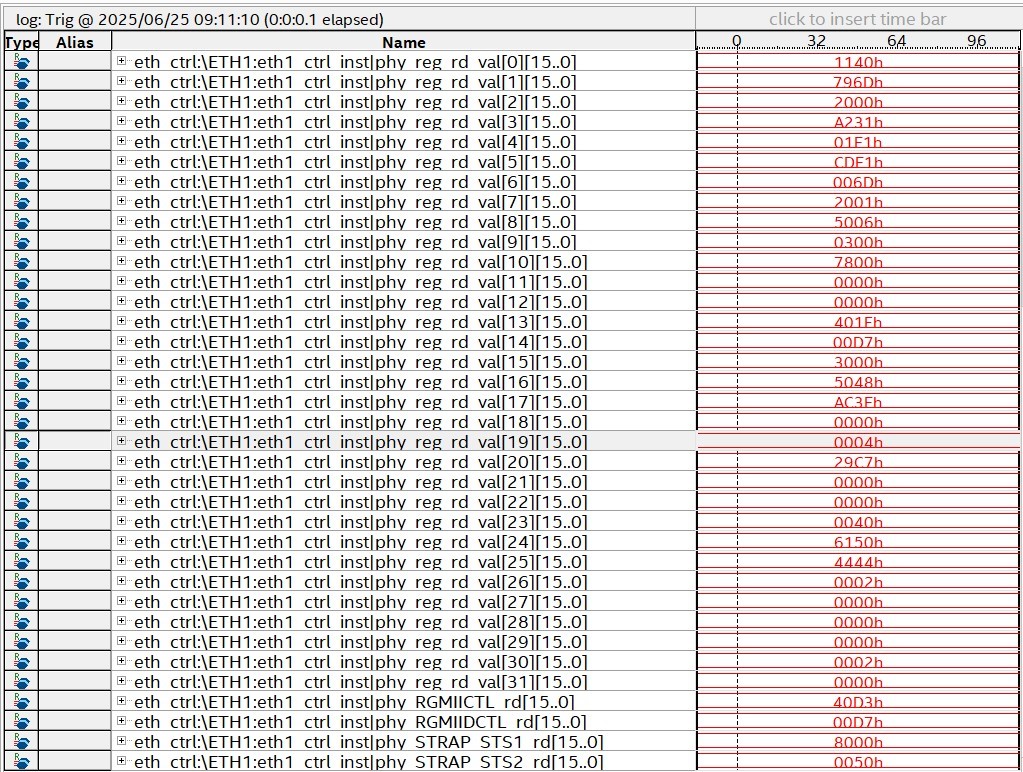The height and width of the screenshot is (772, 1023).
Task: Select the phy_reg_rd_val[14] signal name
Action: pos(360,342)
